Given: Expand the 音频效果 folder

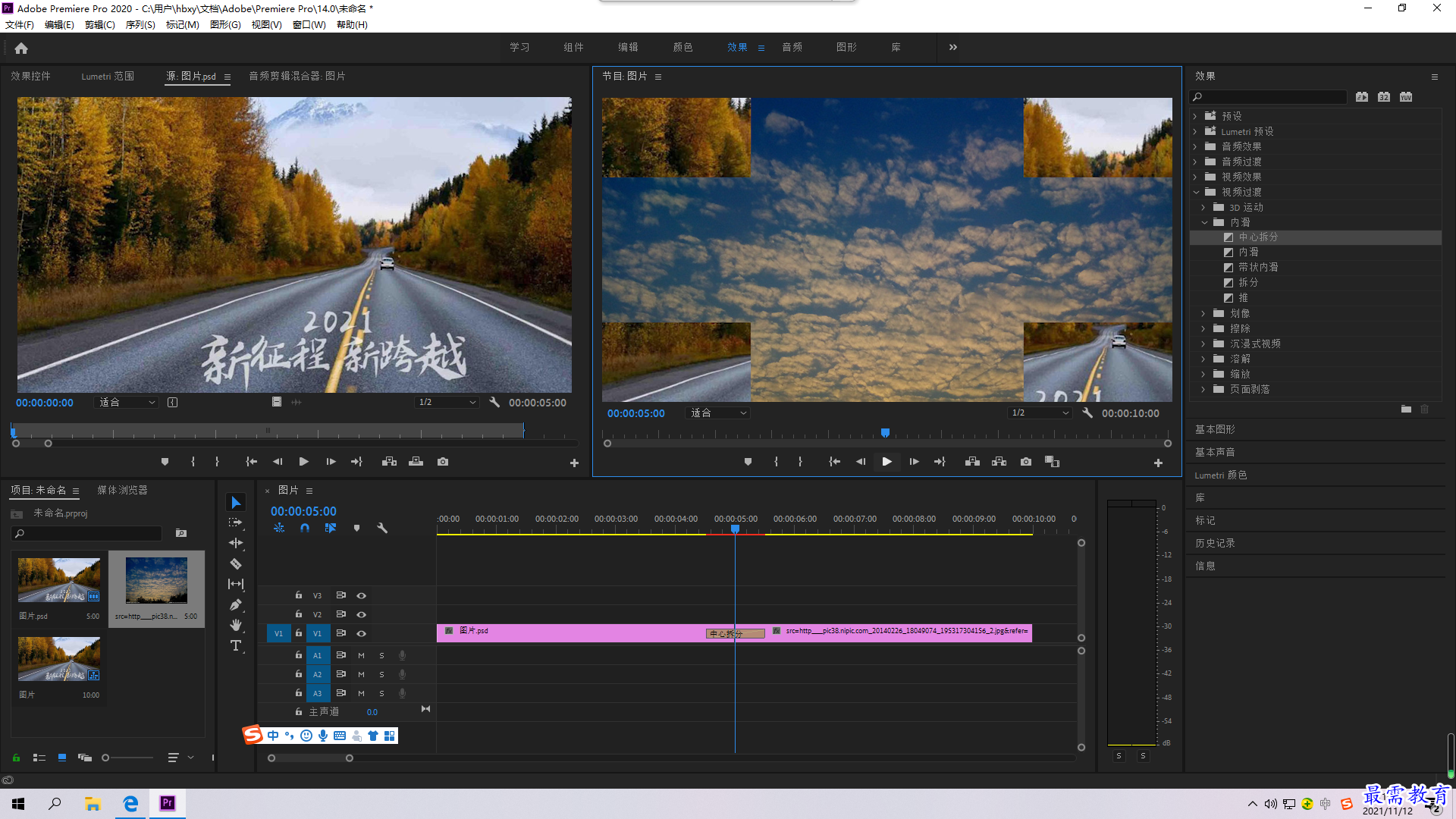Looking at the screenshot, I should click(x=1195, y=146).
